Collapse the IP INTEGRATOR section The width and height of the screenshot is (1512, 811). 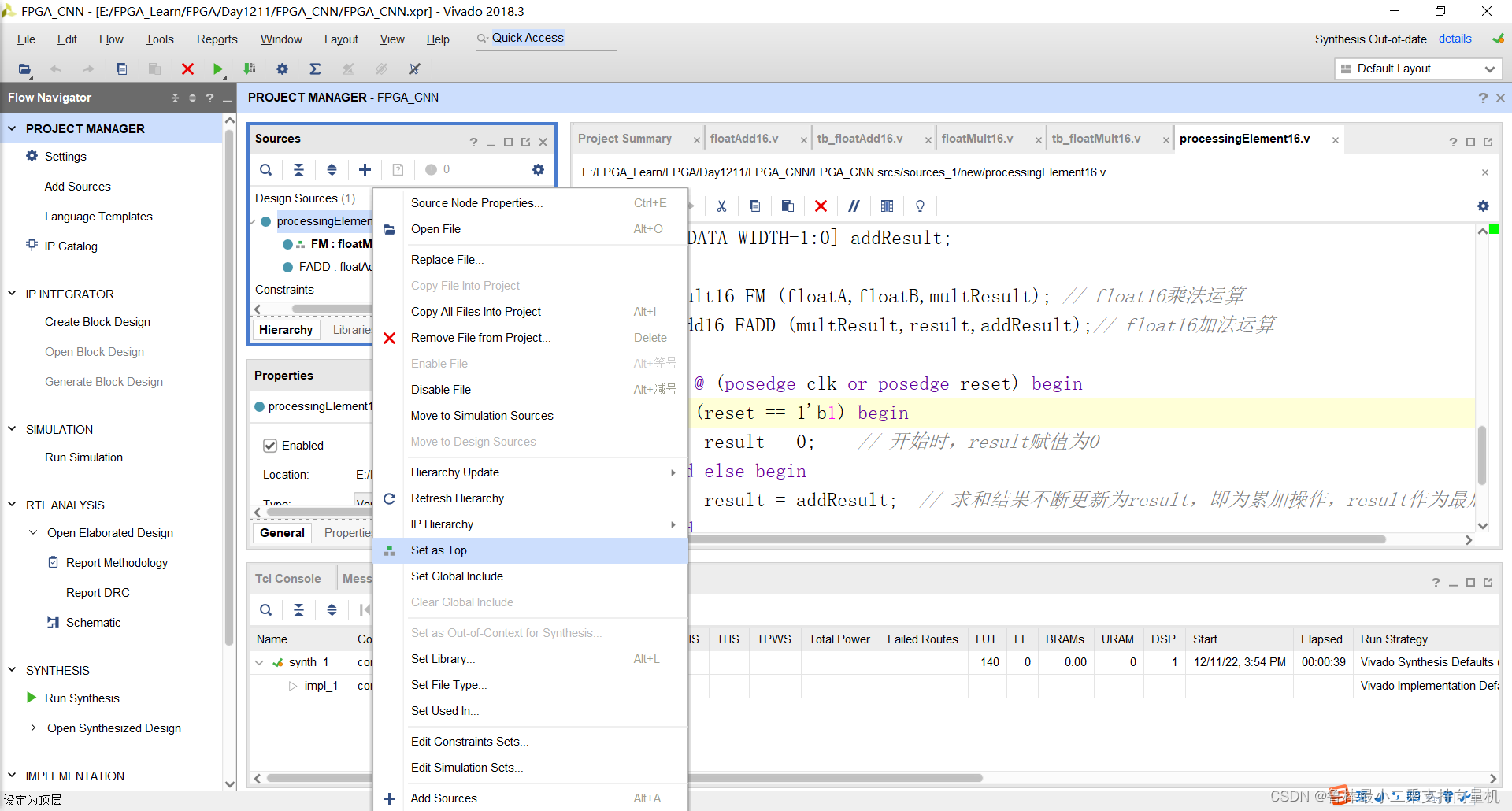pos(12,294)
